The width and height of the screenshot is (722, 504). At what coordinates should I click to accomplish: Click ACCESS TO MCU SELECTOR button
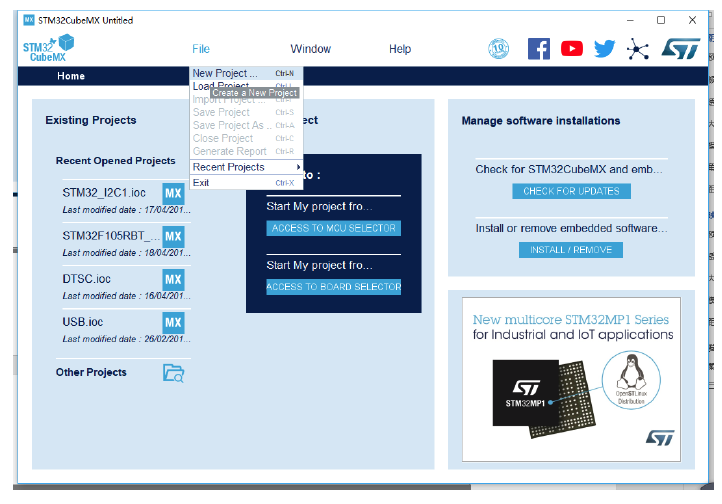click(333, 228)
